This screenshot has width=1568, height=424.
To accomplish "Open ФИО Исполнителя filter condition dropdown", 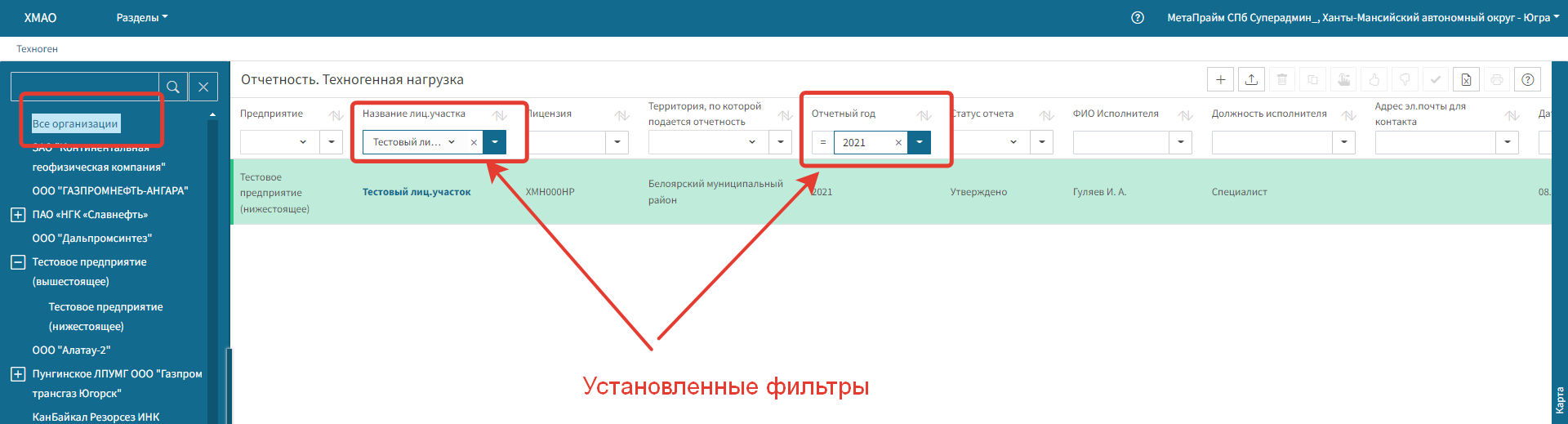I will 1181,142.
